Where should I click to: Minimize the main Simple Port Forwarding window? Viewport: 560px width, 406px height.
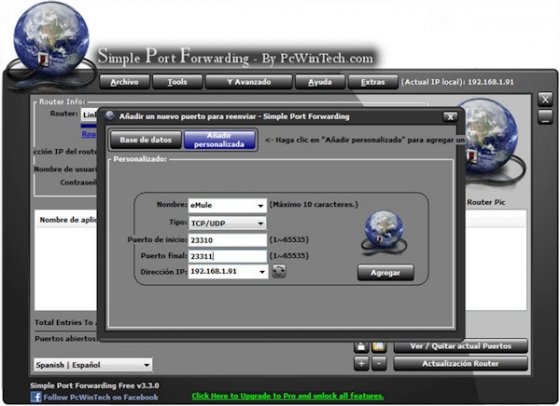[545, 117]
